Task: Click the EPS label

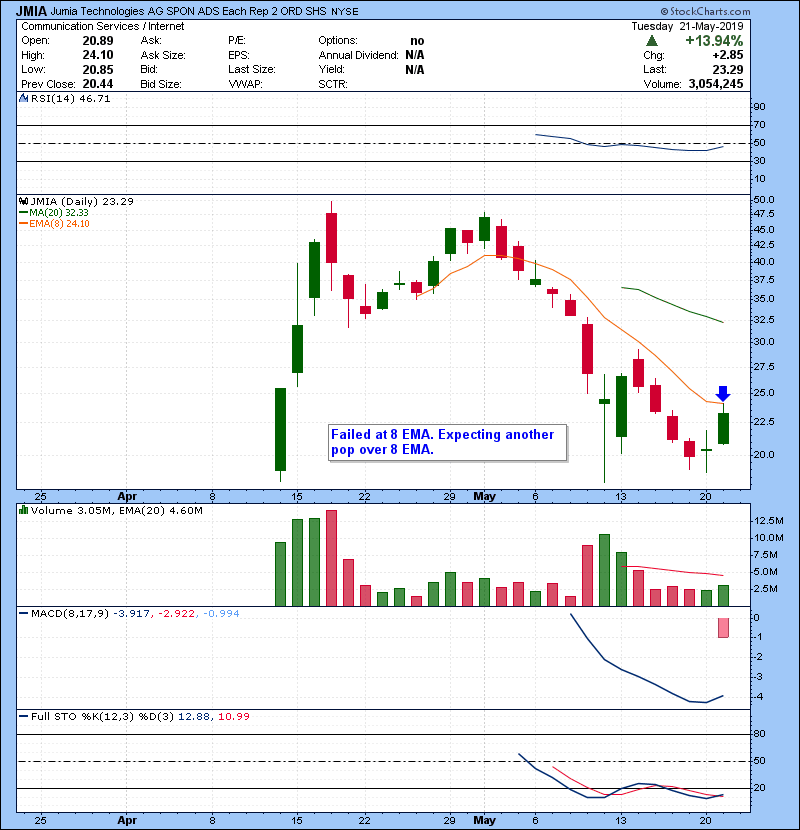Action: coord(239,55)
